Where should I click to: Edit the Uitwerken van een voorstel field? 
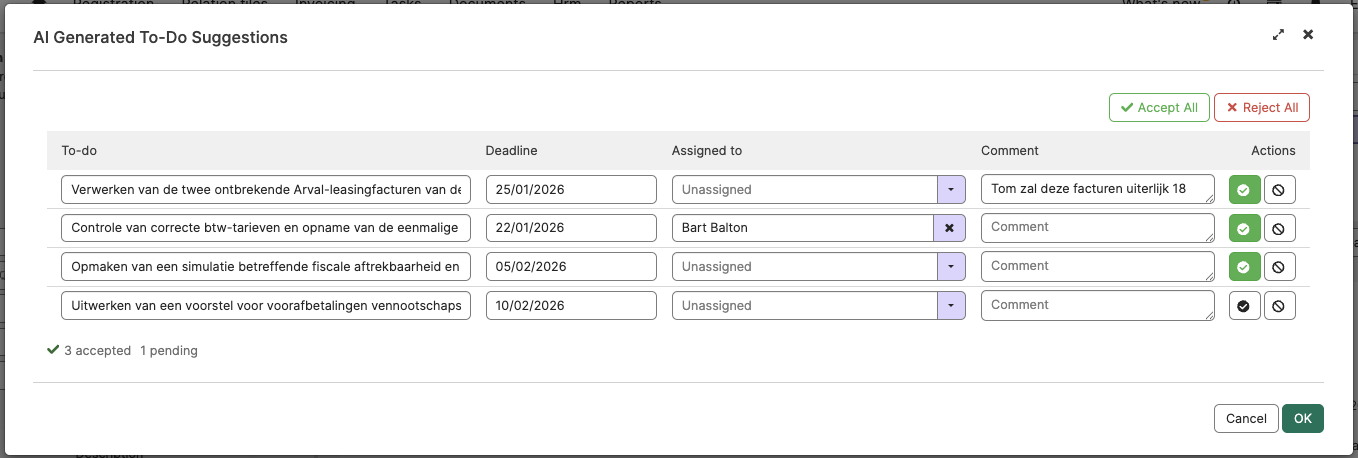[x=266, y=306]
